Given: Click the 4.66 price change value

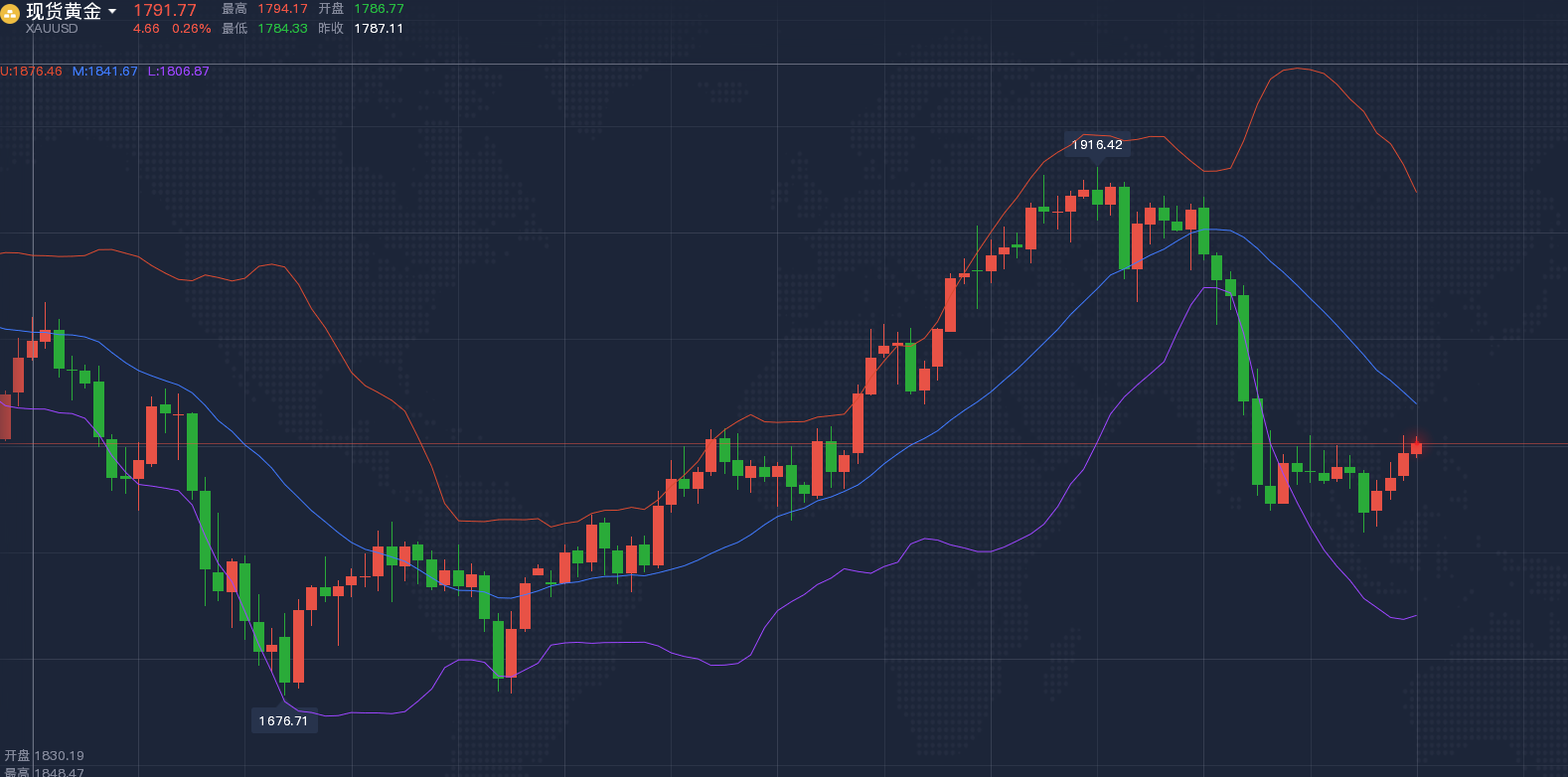Looking at the screenshot, I should coord(146,29).
